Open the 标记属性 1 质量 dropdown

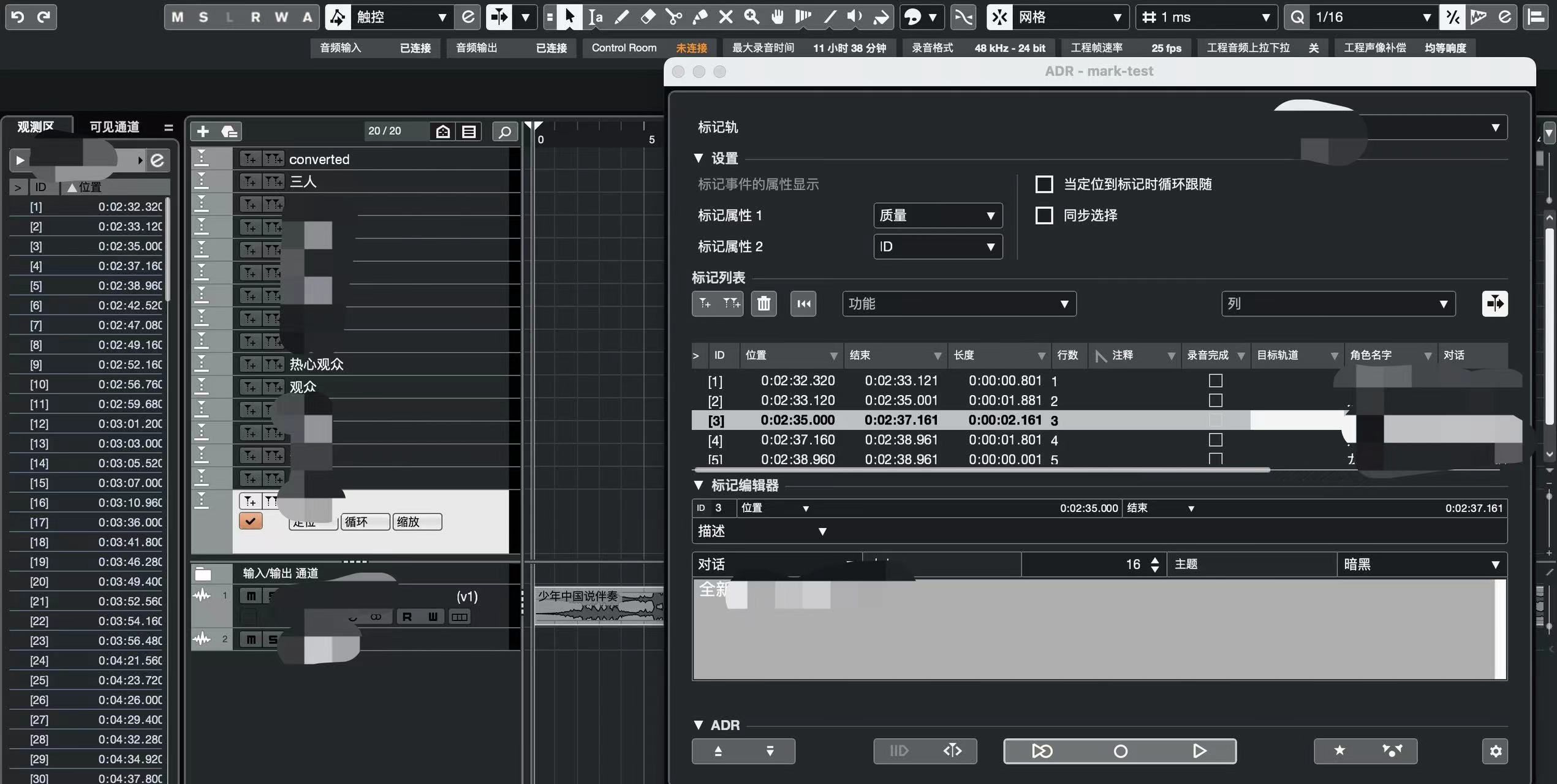938,216
